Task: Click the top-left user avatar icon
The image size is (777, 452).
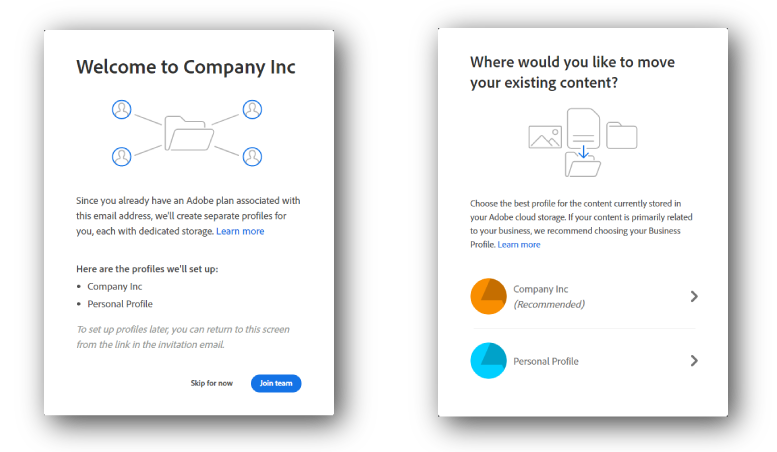Action: click(122, 109)
